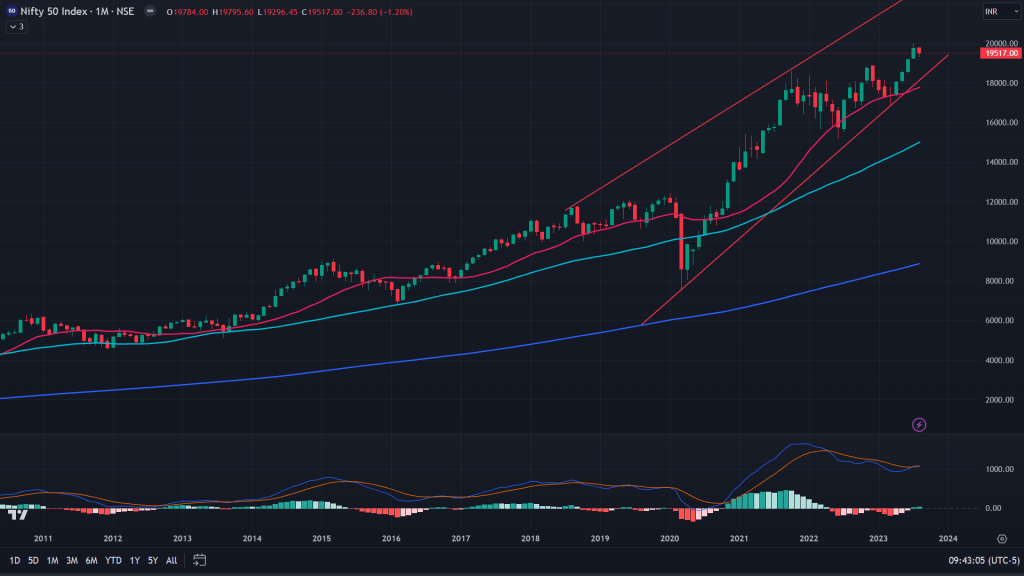Click the TradingView logo at chart bottom left
Viewport: 1024px width, 576px height.
pos(16,514)
